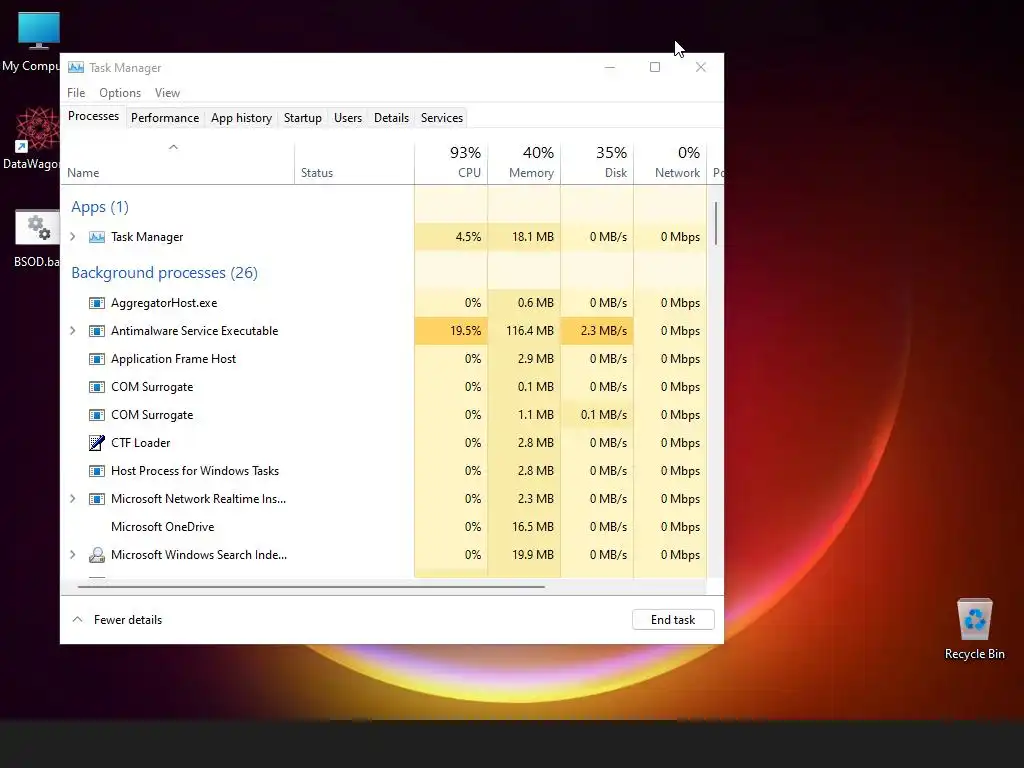Select the Host Process for Windows Tasks name
Screen dimensions: 1024x768
coord(195,471)
